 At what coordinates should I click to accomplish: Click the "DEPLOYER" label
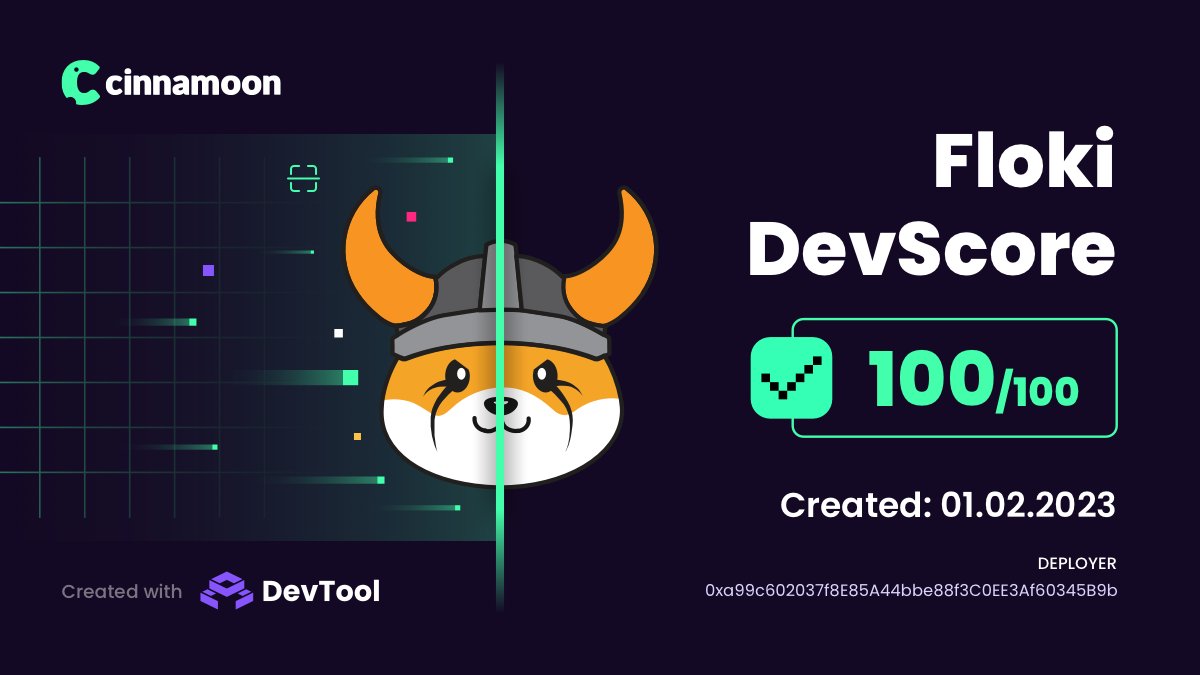(1077, 564)
